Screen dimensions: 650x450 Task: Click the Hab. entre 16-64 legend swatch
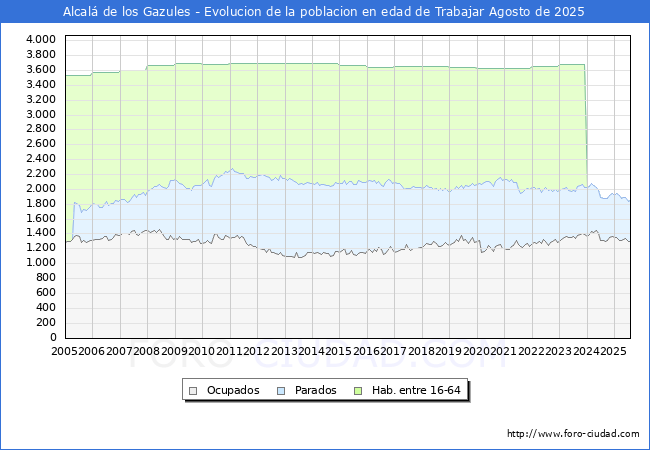tap(358, 391)
